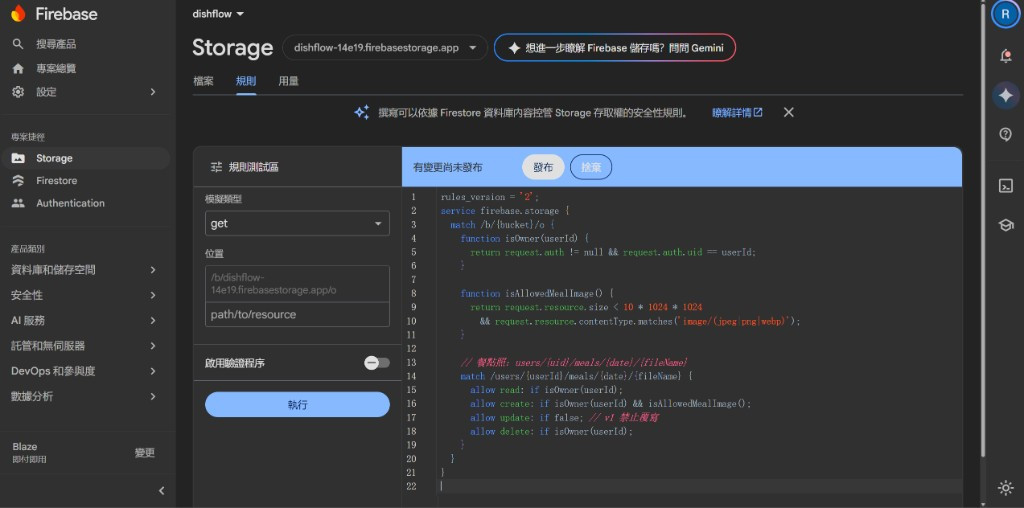Toggle 啟用驗證程序 switch

pos(377,363)
